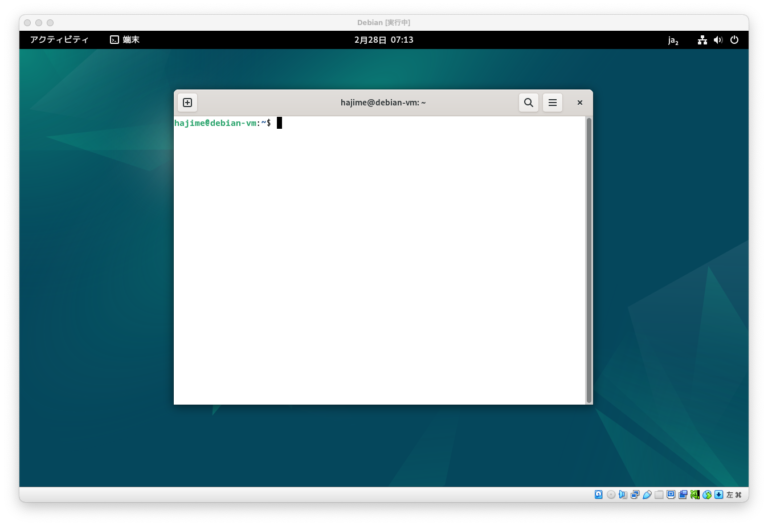The height and width of the screenshot is (526, 768).
Task: Click VirtualBox mouse integration status icon
Action: tap(707, 495)
